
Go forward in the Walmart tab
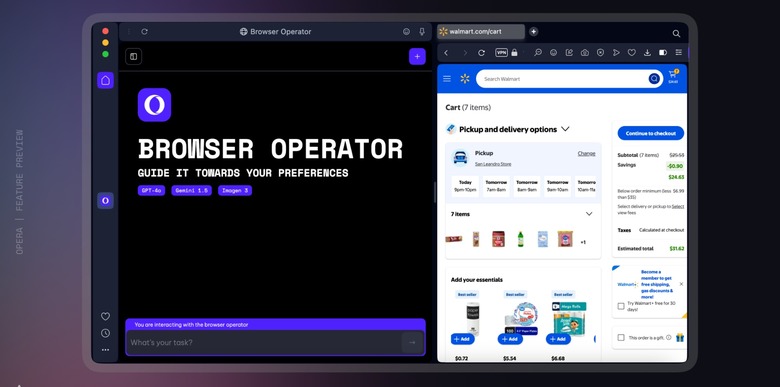pyautogui.click(x=465, y=53)
